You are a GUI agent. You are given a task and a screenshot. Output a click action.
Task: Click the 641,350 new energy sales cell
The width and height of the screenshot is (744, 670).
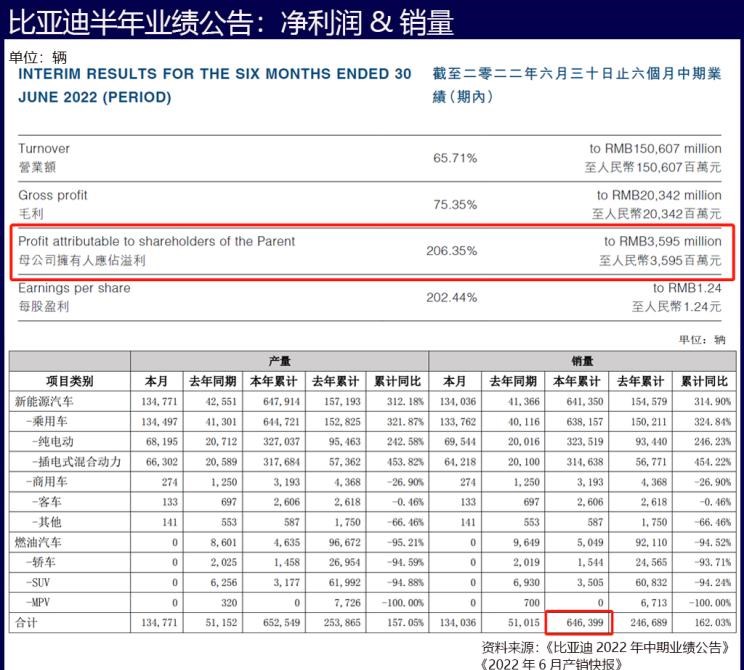click(x=585, y=401)
